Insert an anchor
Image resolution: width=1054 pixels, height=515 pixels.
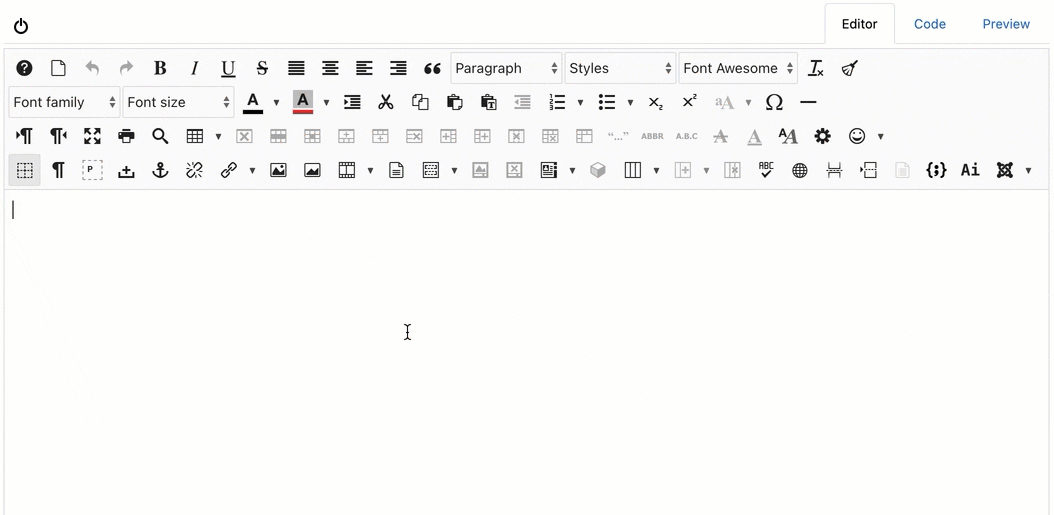pyautogui.click(x=160, y=170)
